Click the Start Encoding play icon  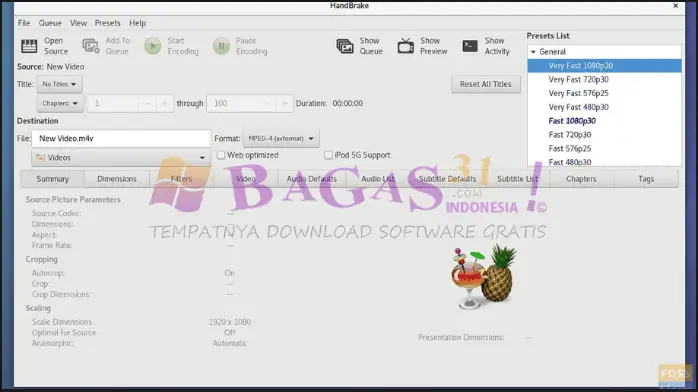(x=153, y=46)
